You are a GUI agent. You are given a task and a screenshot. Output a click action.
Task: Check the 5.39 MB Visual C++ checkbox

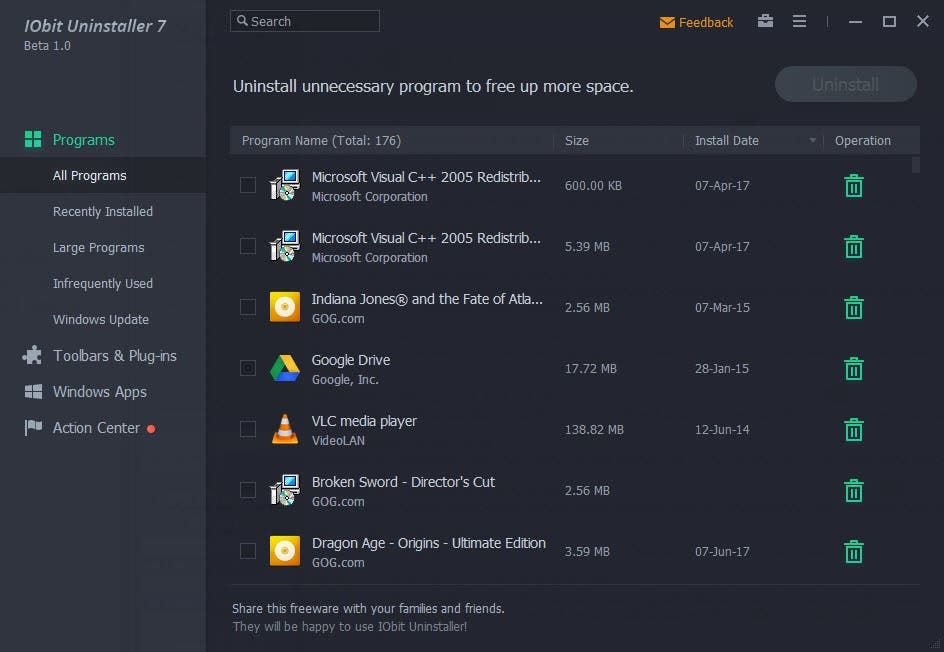pos(247,246)
